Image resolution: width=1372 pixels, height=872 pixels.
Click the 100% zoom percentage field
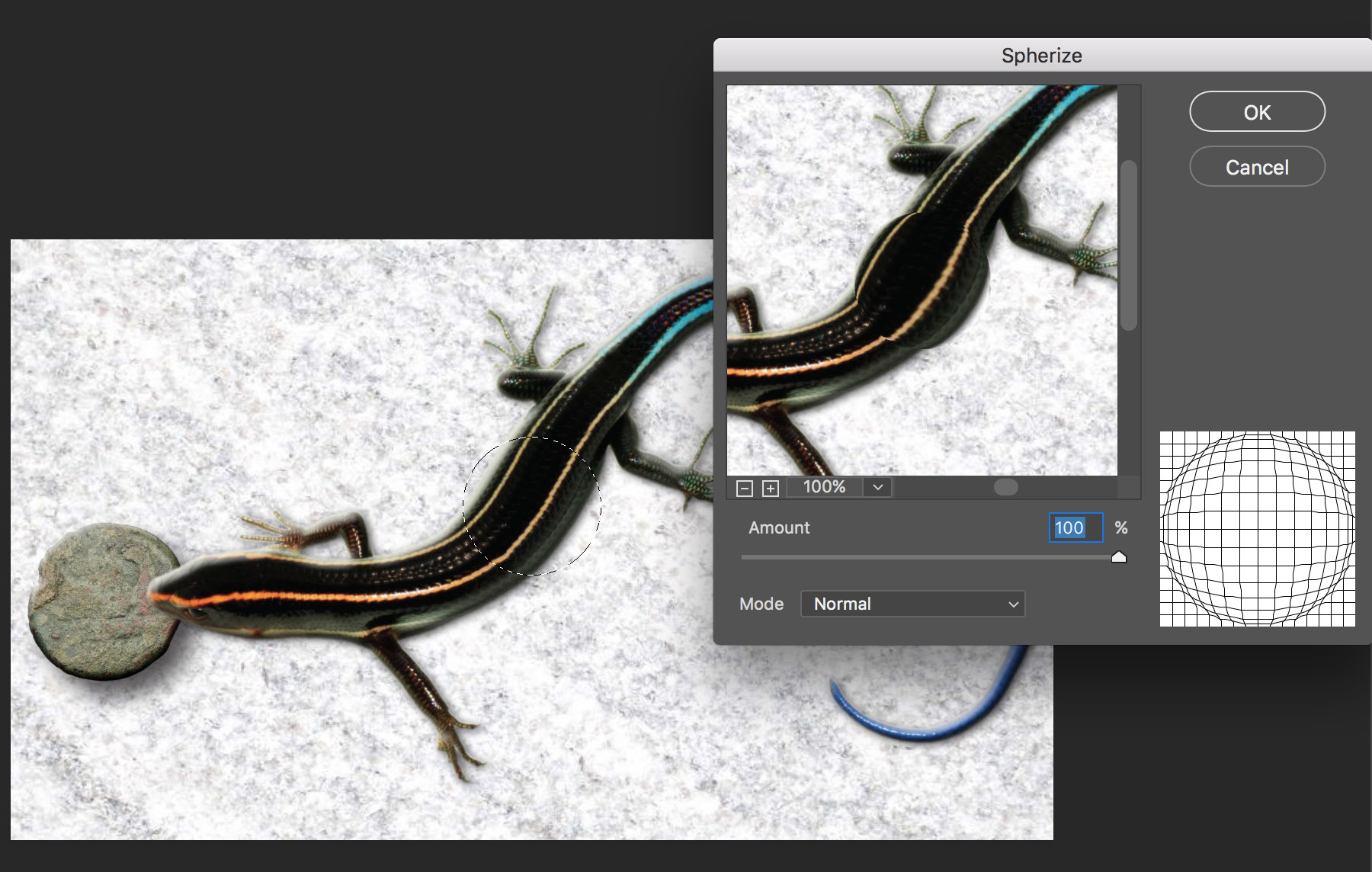[x=824, y=488]
